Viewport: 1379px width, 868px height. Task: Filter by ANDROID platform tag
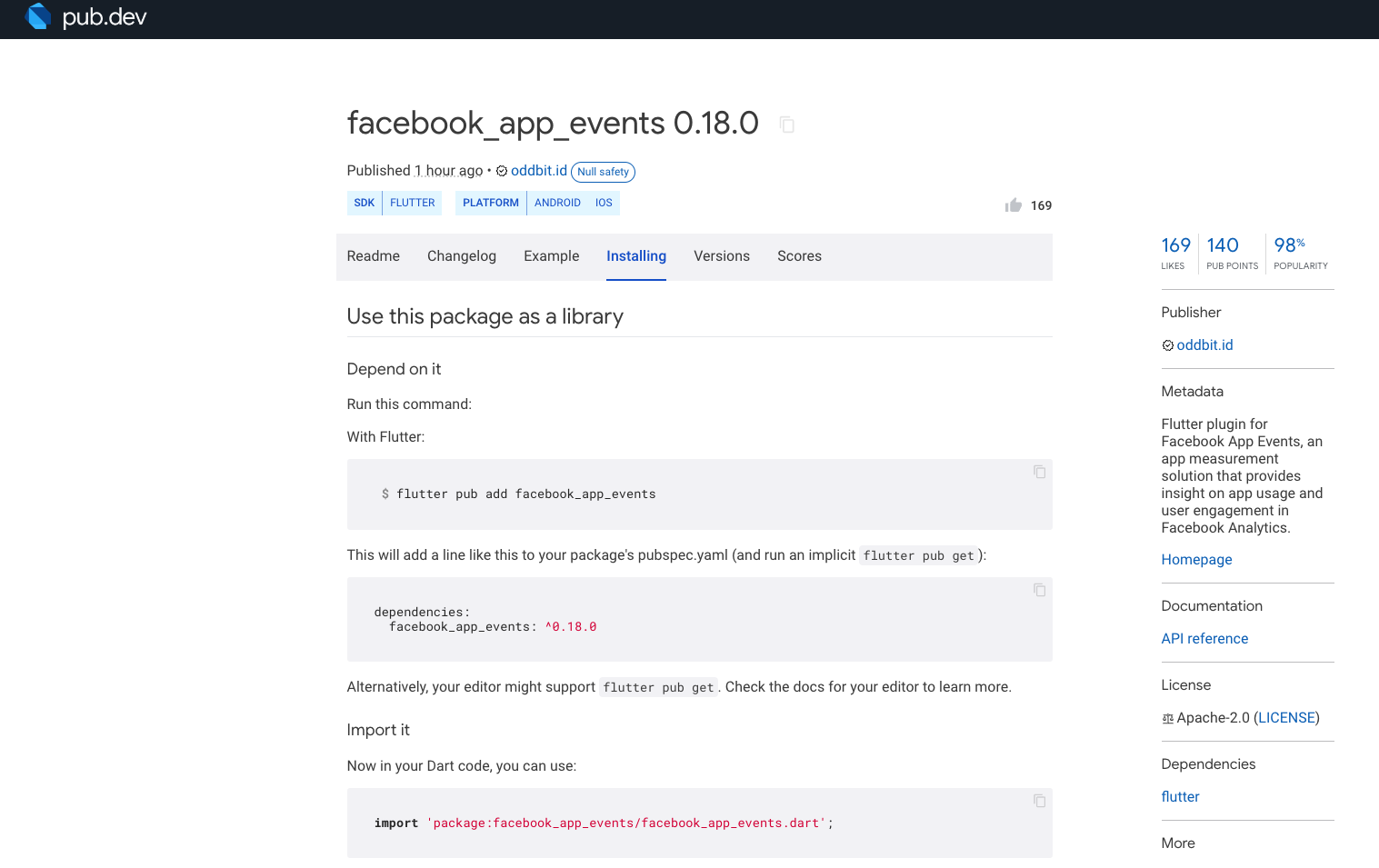[557, 203]
